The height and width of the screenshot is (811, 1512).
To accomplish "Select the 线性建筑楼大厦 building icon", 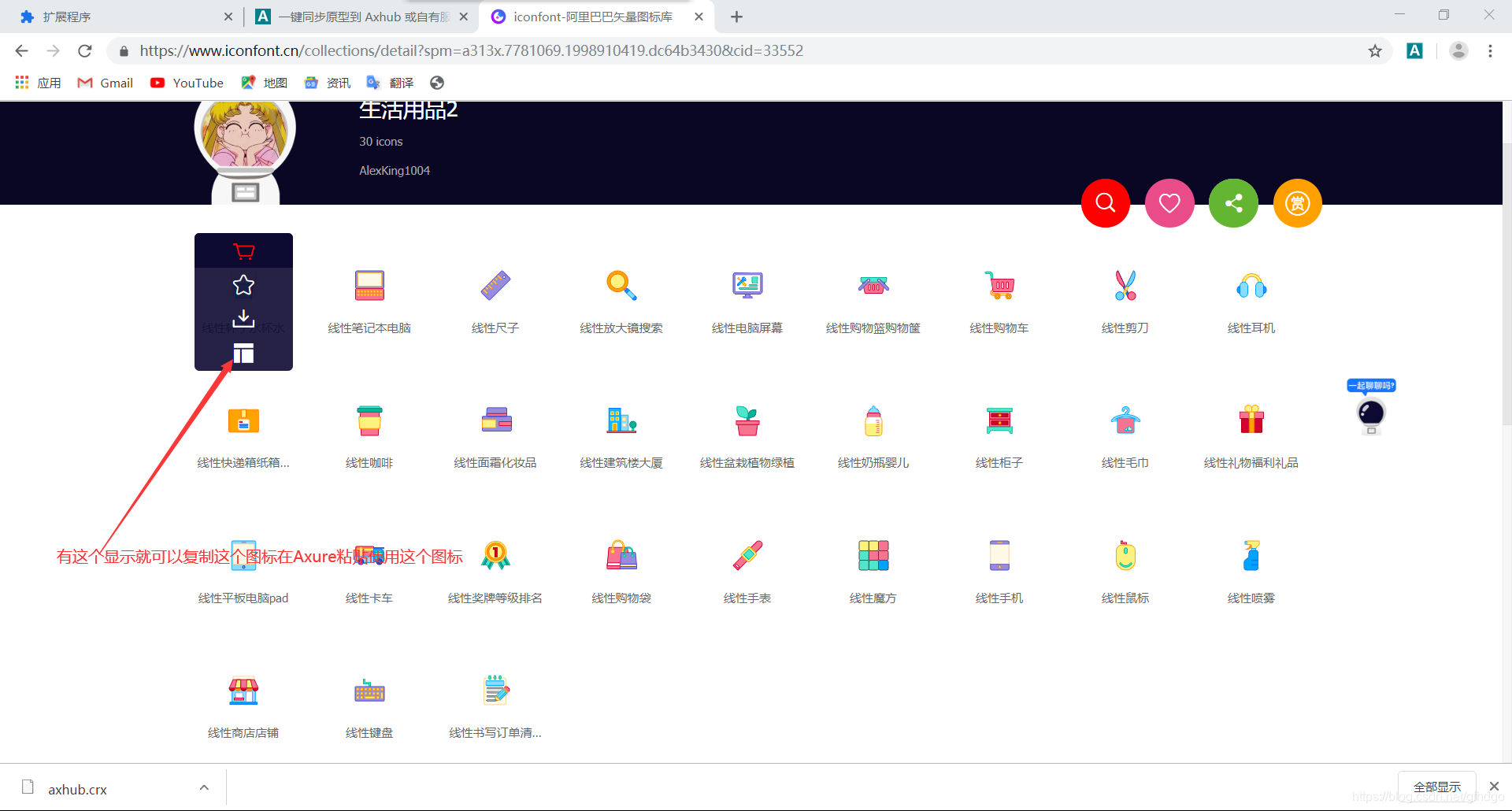I will (x=621, y=420).
